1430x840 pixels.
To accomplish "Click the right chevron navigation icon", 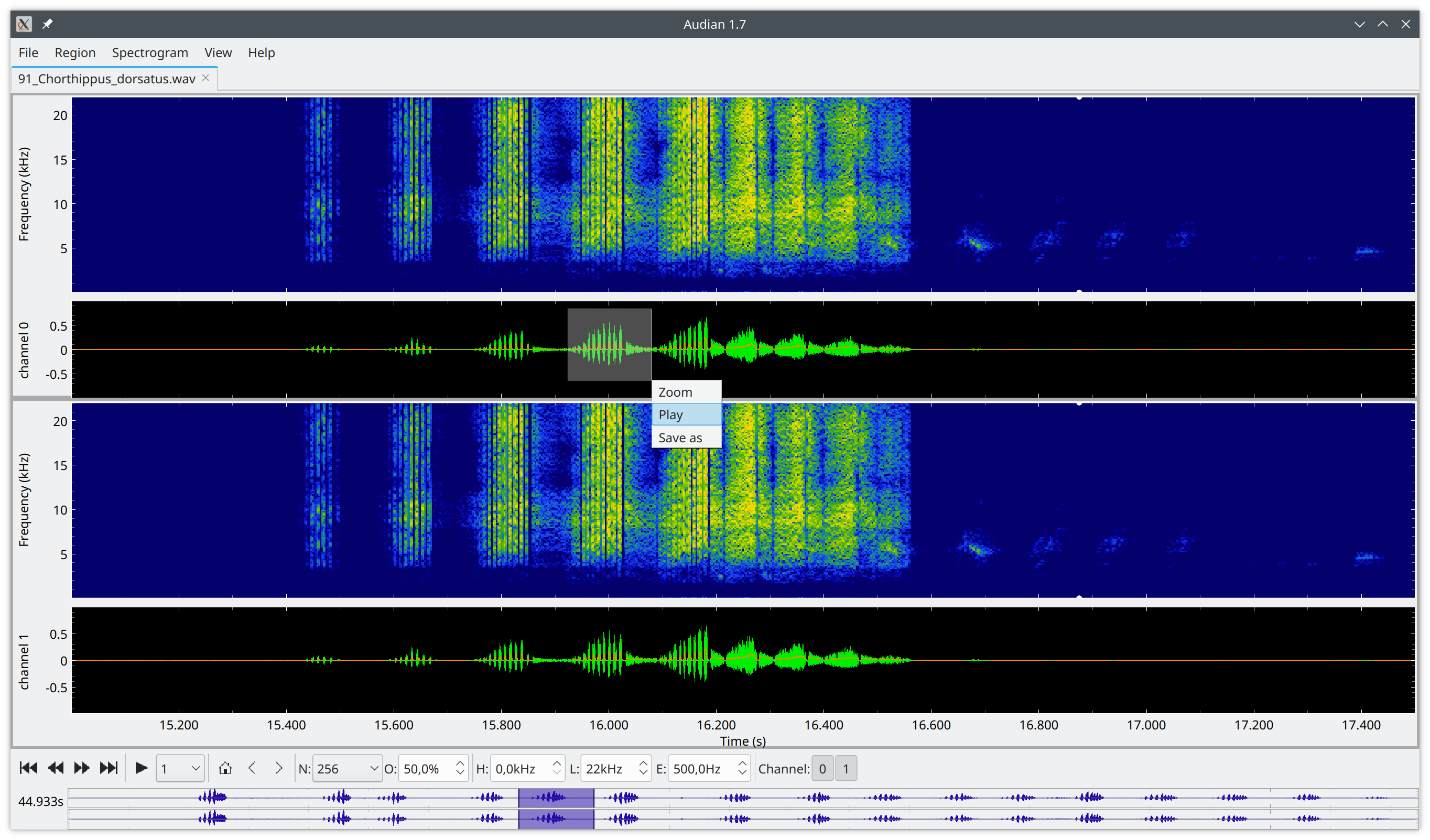I will [x=279, y=768].
